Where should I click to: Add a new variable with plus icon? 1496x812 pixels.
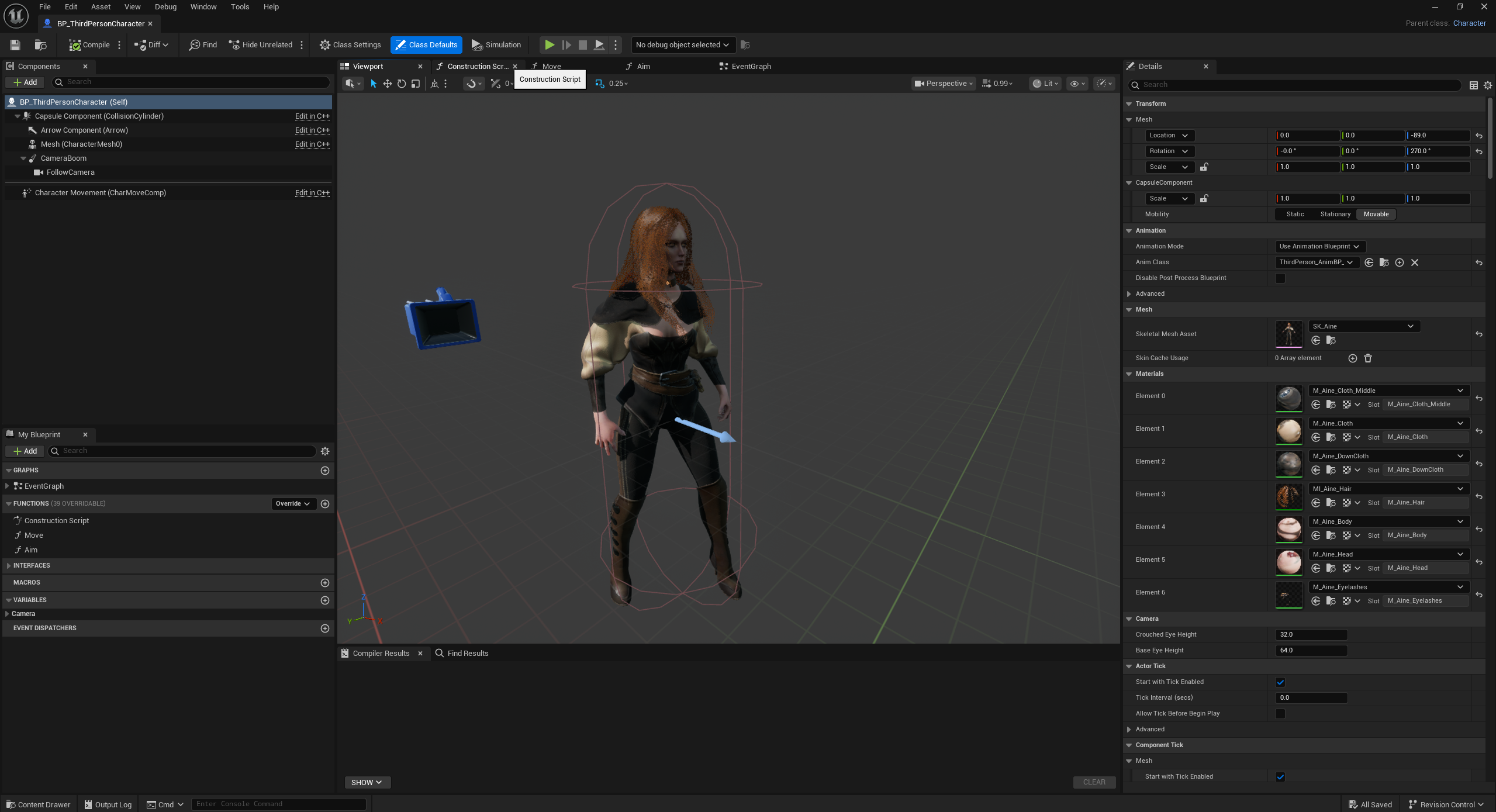pyautogui.click(x=325, y=600)
